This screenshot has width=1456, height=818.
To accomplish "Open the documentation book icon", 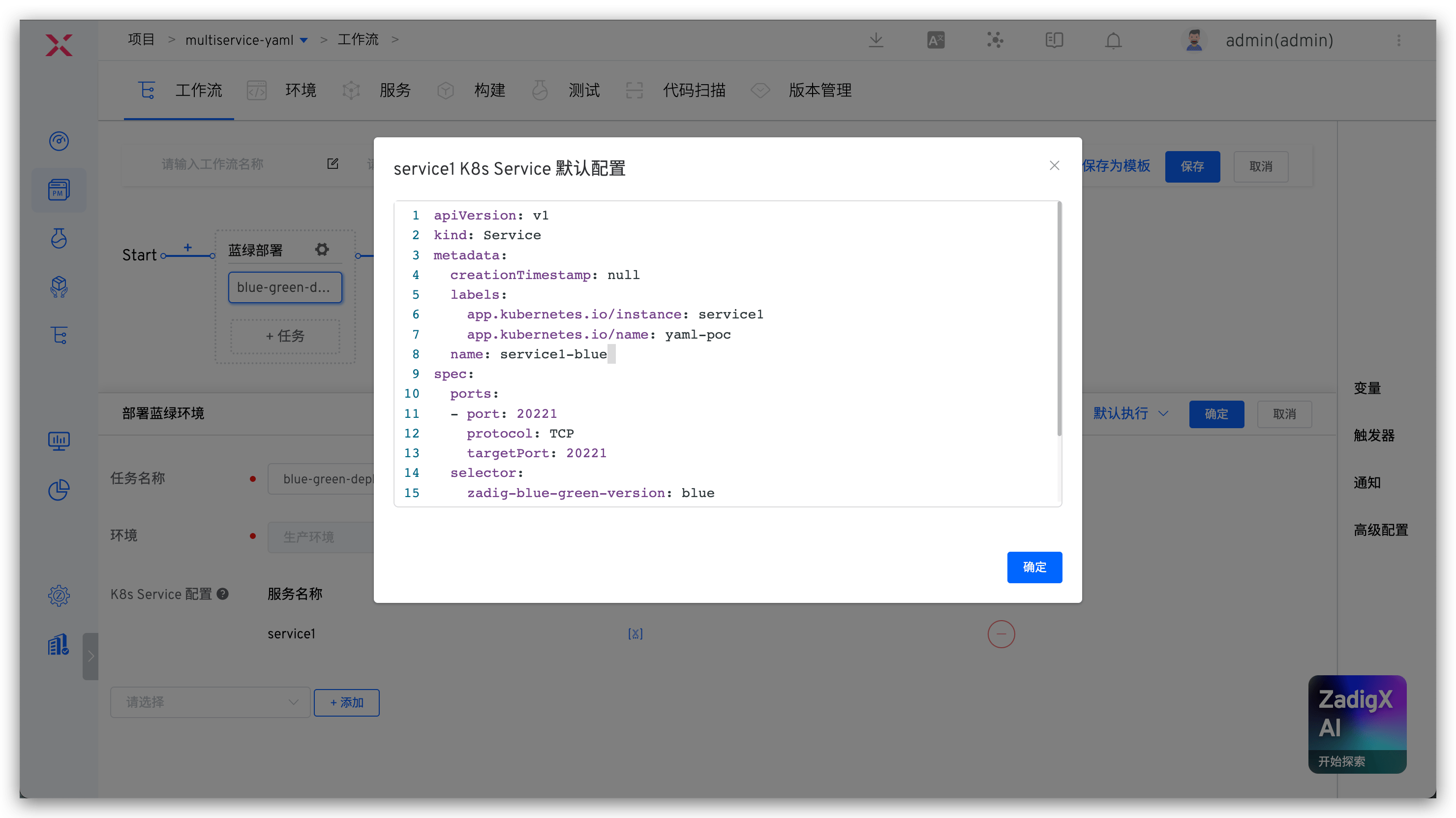I will 1054,40.
